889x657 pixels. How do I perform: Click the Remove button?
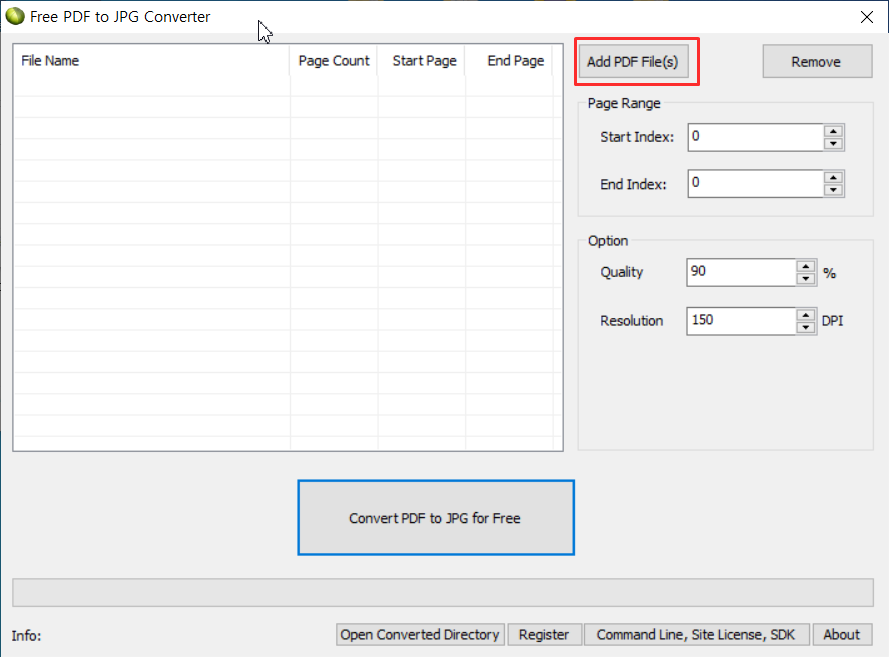[x=817, y=62]
